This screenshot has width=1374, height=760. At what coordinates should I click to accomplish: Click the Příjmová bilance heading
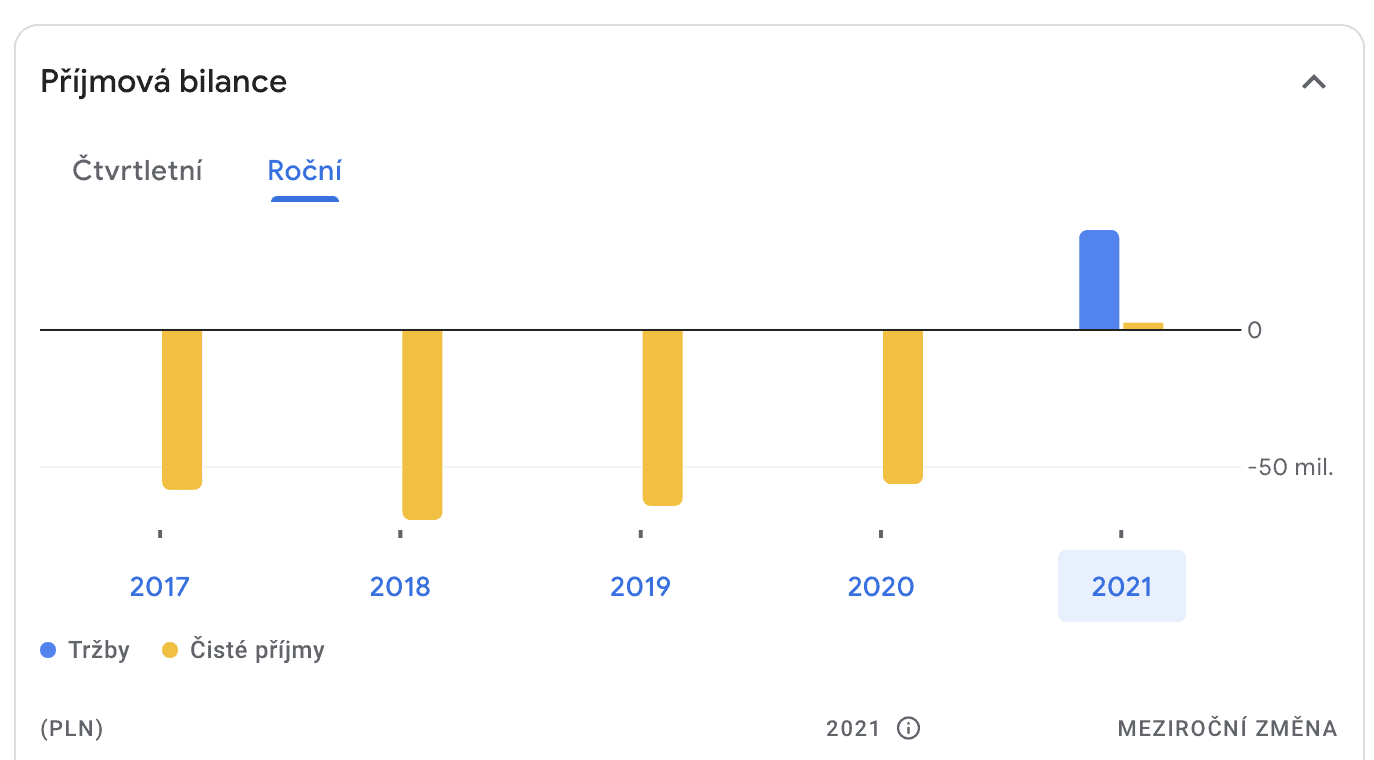coord(164,82)
